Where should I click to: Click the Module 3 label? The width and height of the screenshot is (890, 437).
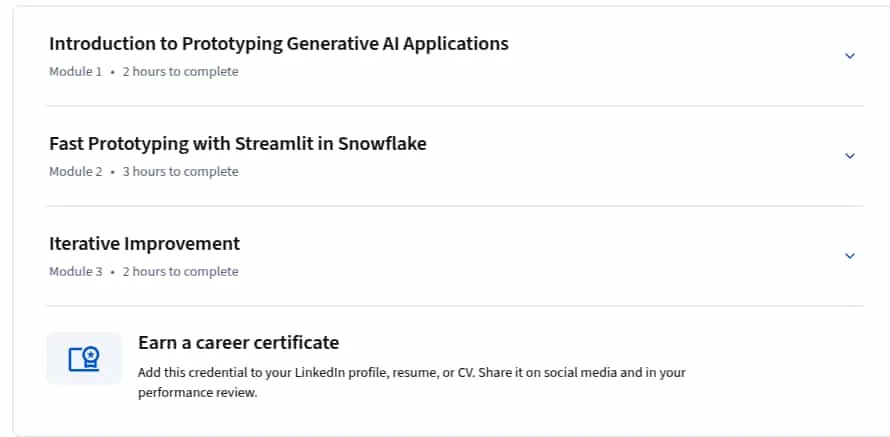75,271
